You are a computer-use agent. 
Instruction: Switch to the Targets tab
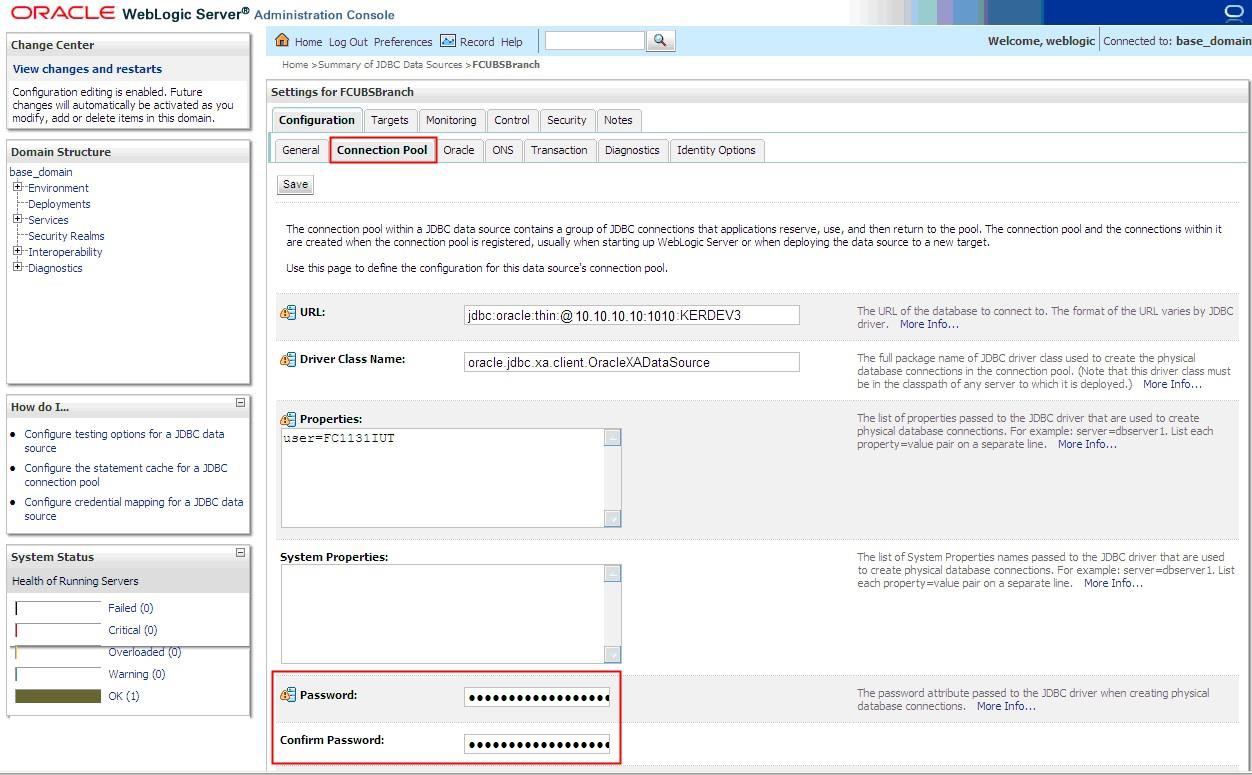(x=390, y=120)
